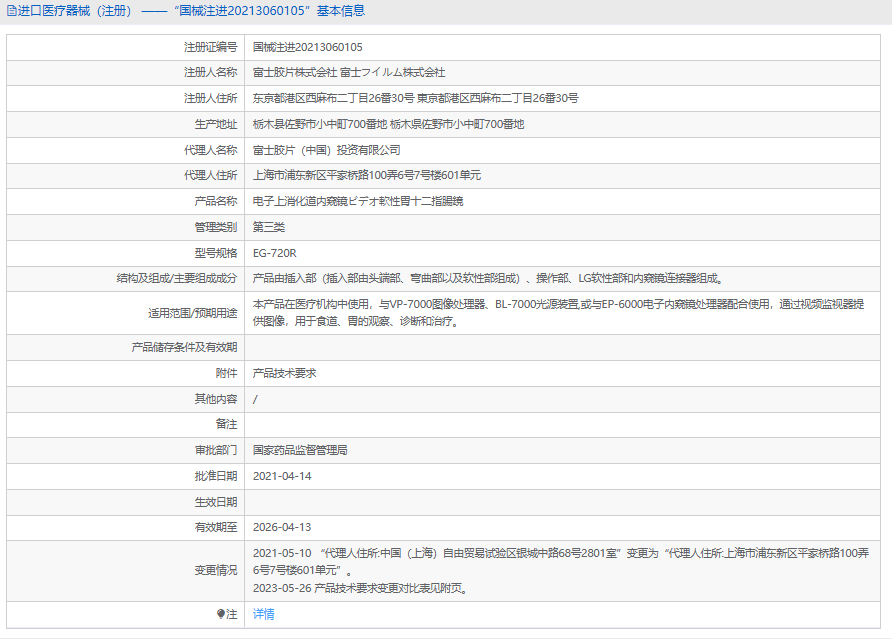Select agent name 富士胶片（中国）投资有限公司

click(327, 150)
